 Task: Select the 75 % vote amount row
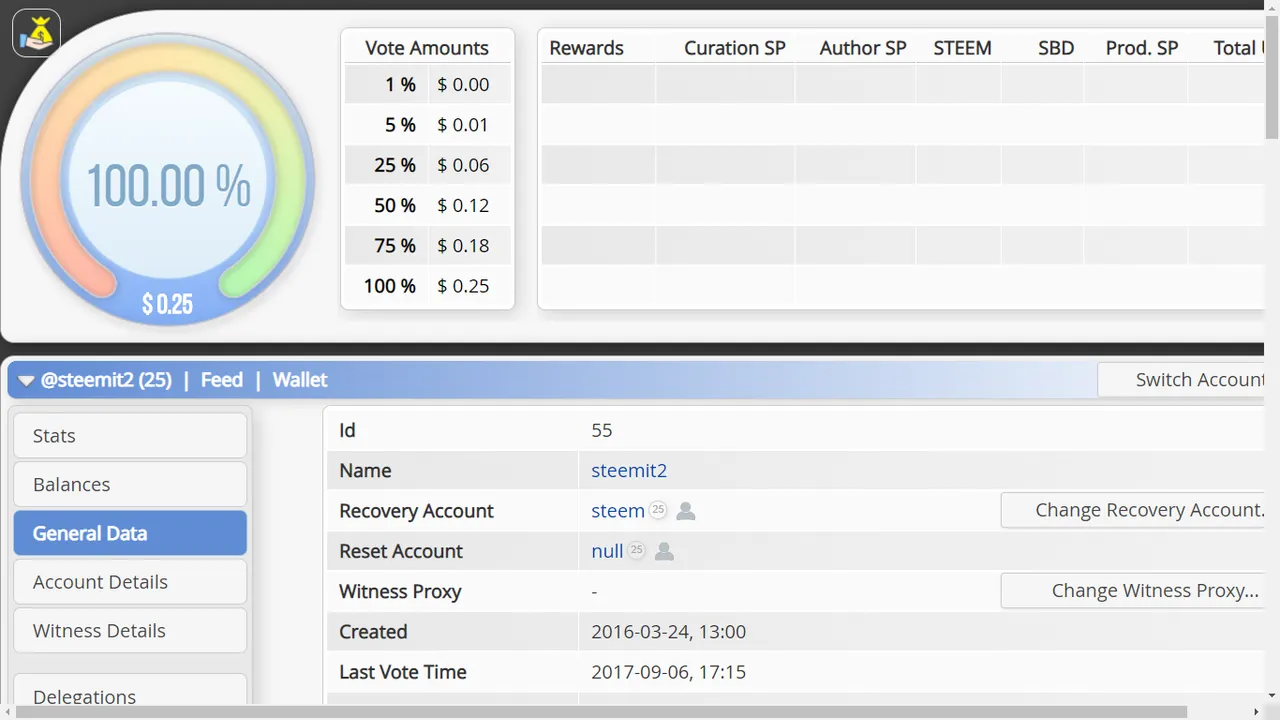(427, 246)
